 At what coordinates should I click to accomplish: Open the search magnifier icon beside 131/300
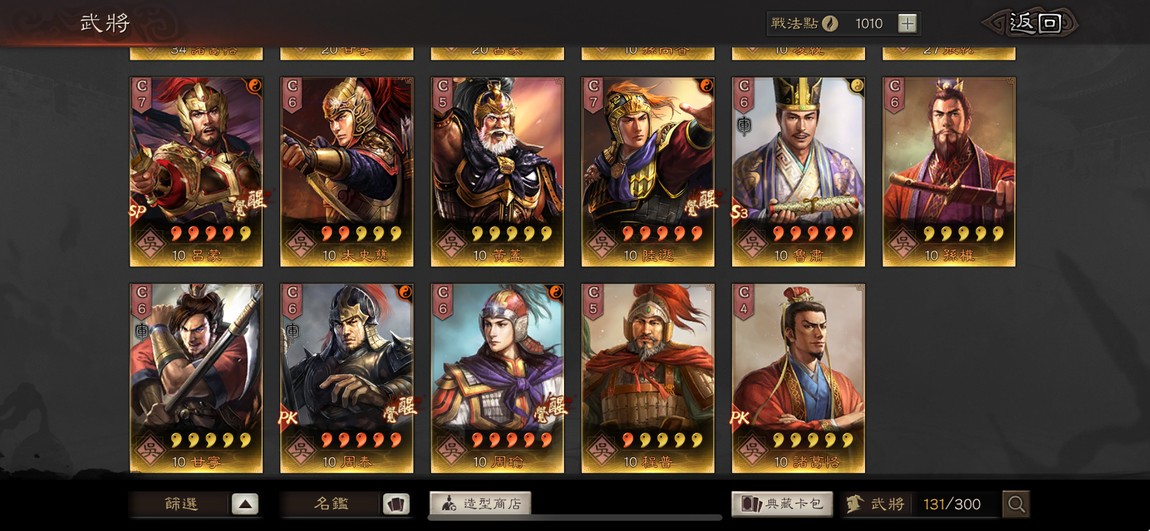pyautogui.click(x=1016, y=504)
